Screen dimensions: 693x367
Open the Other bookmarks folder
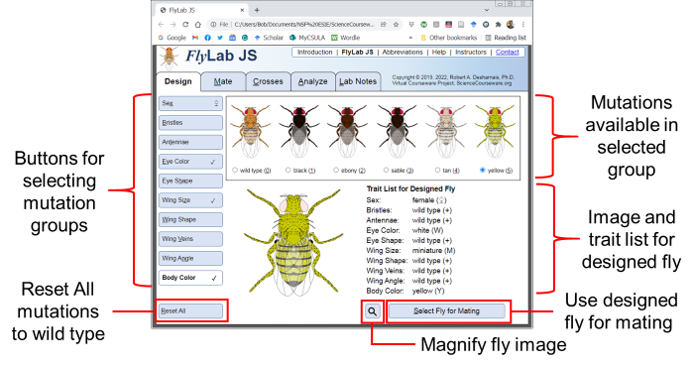pyautogui.click(x=449, y=38)
